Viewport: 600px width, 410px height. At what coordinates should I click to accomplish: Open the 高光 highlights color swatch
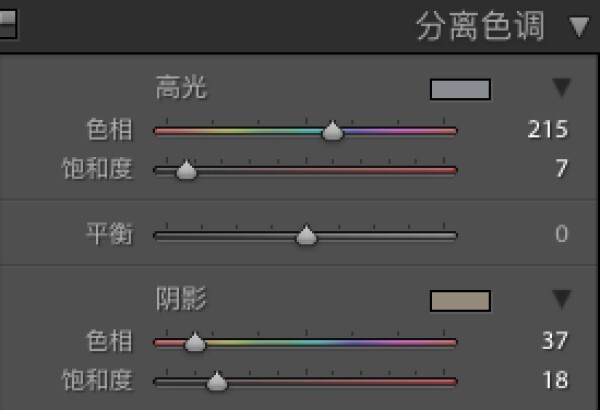pos(460,89)
